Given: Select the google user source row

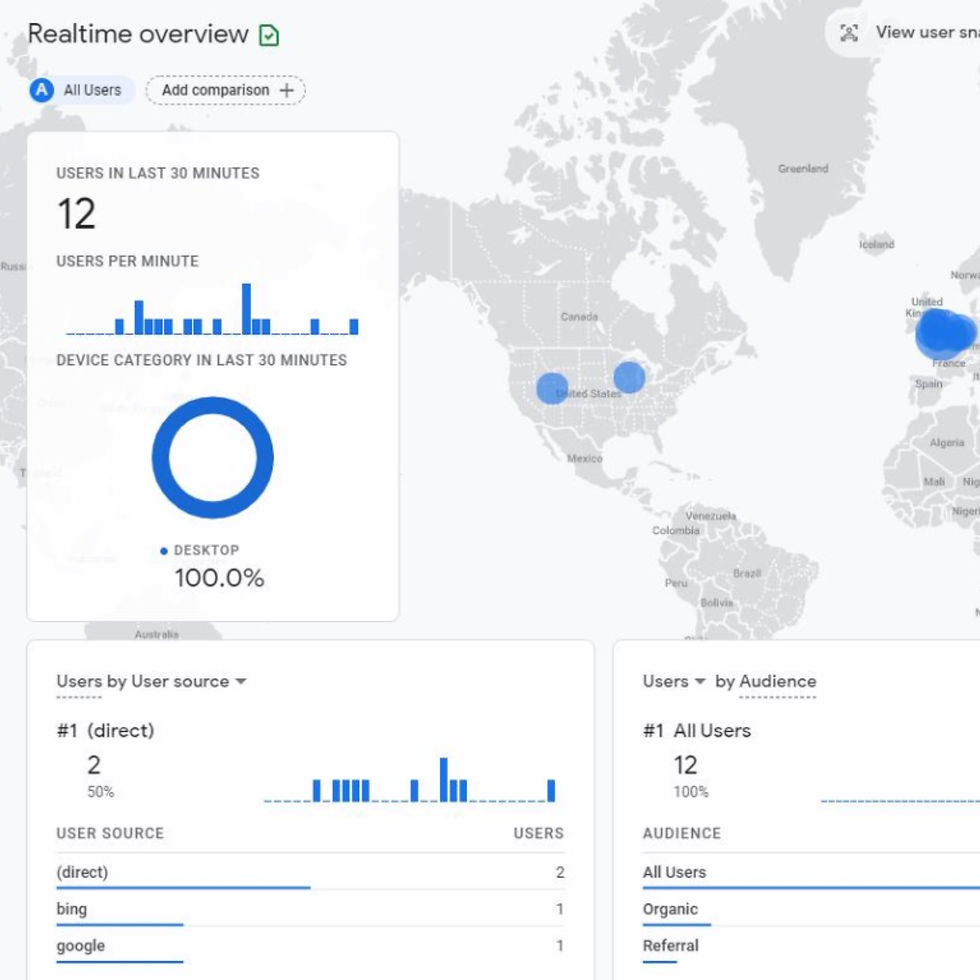Looking at the screenshot, I should click(310, 946).
